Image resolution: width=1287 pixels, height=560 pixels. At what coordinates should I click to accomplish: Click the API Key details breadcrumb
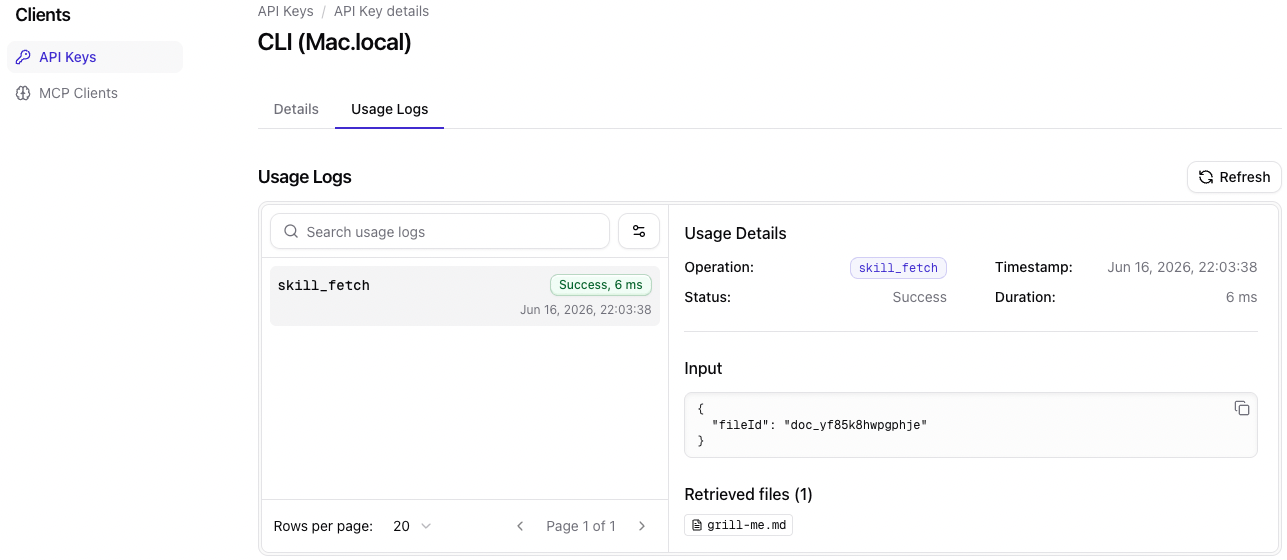click(381, 11)
